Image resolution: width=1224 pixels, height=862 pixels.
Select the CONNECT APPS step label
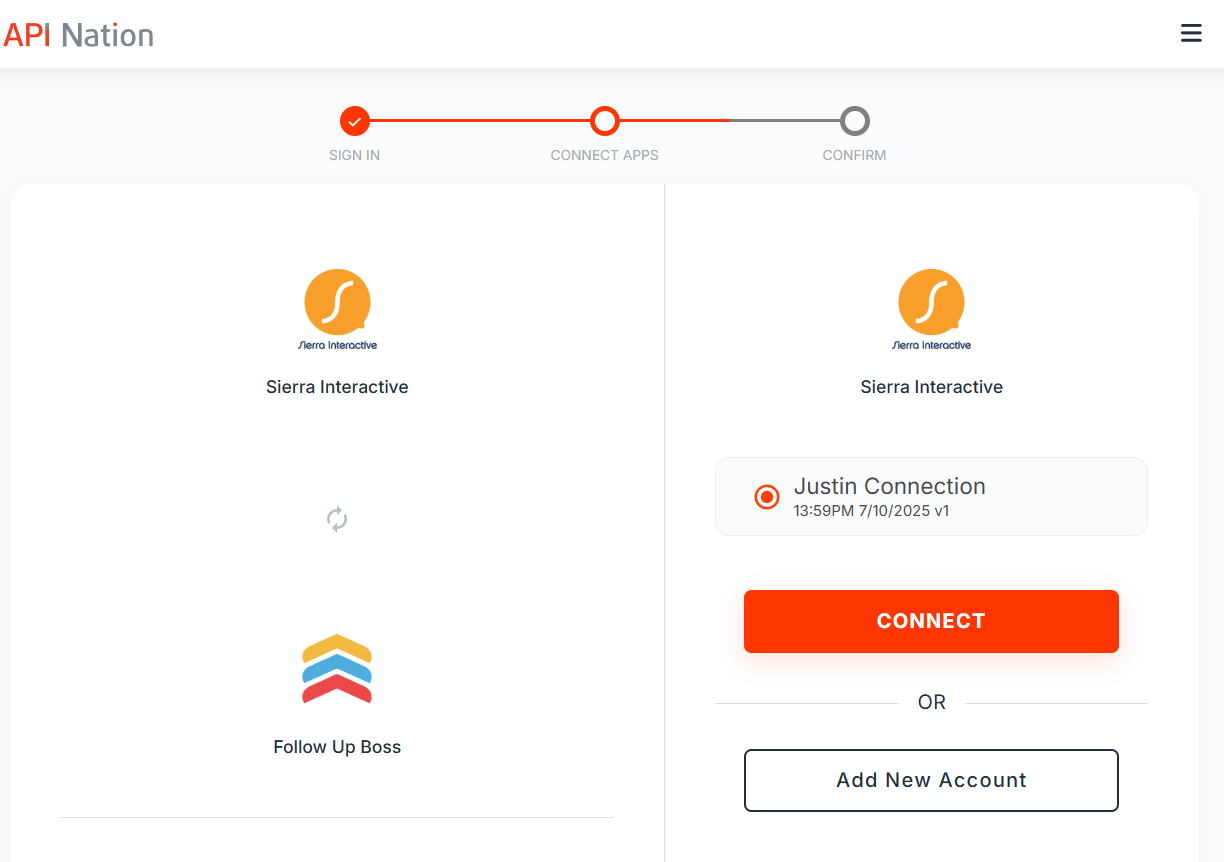(x=605, y=156)
